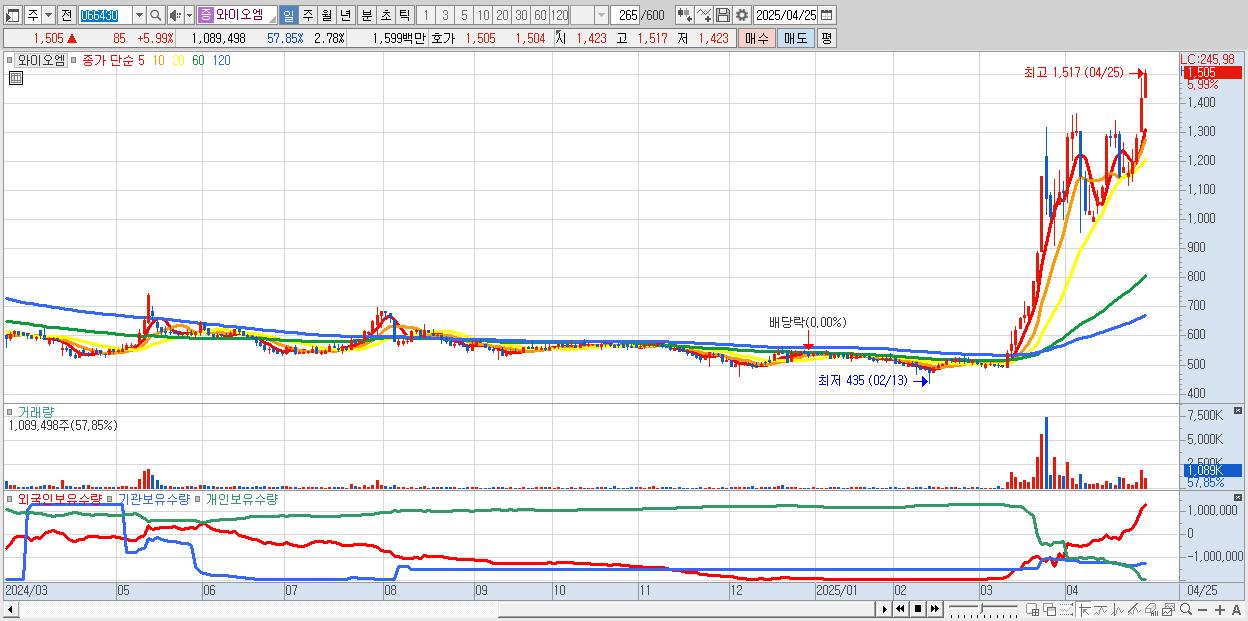Click the speaker sound icon in toolbar

175,15
